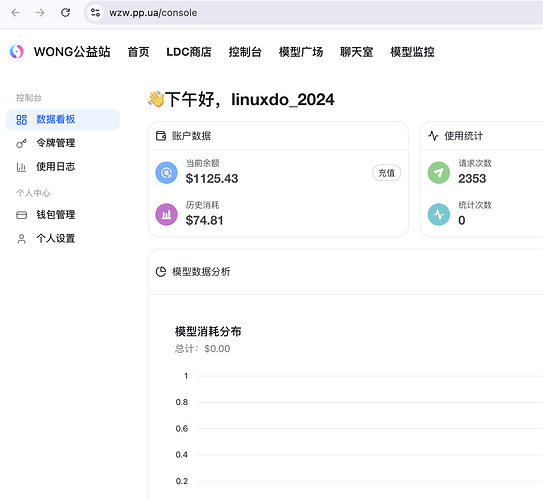
Task: Click the wallet icon beside 账户数据
Action: pyautogui.click(x=161, y=136)
